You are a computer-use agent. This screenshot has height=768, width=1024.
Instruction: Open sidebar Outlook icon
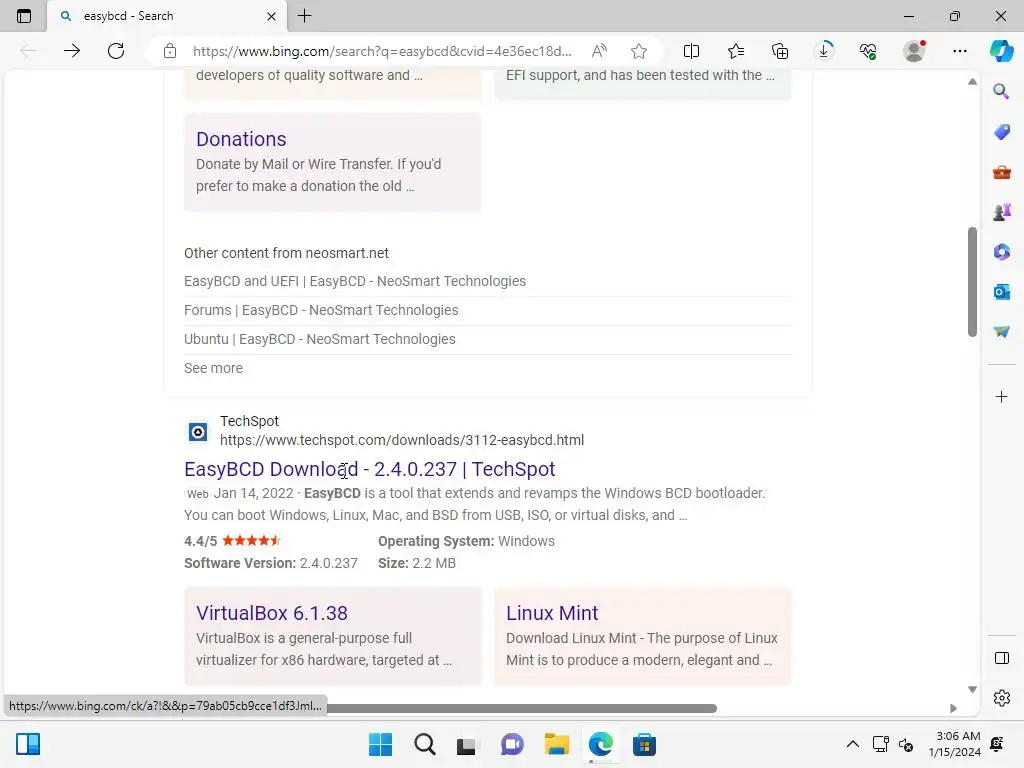click(1001, 292)
